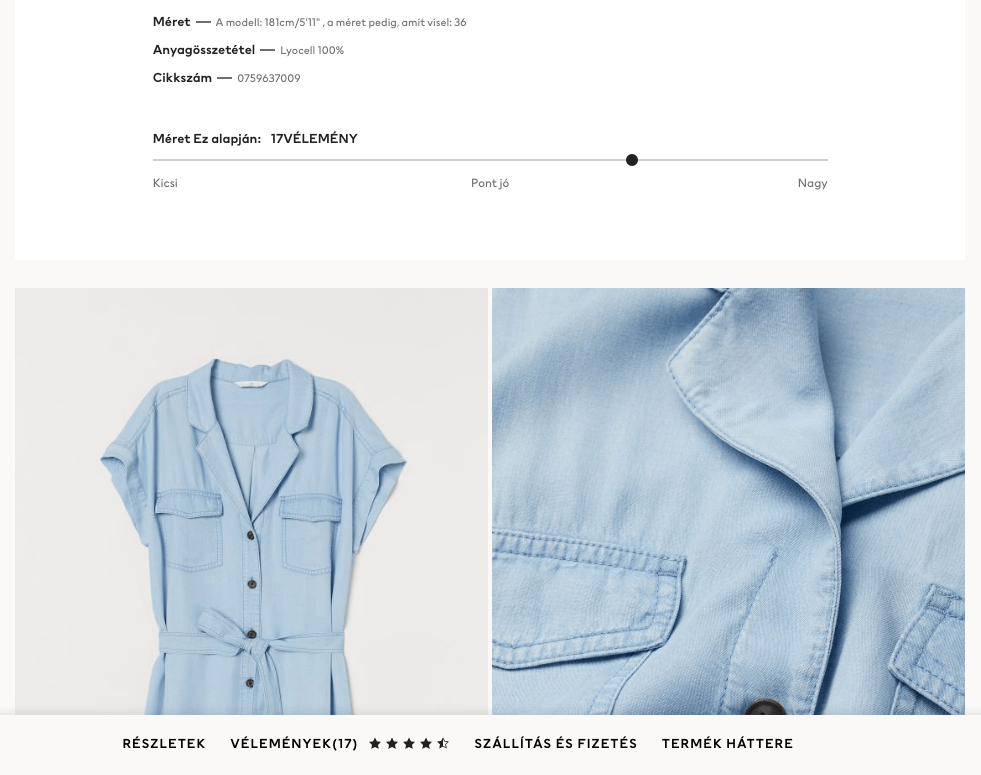Open the full blue dress product photo
Screen dimensions: 981x775
tap(252, 501)
